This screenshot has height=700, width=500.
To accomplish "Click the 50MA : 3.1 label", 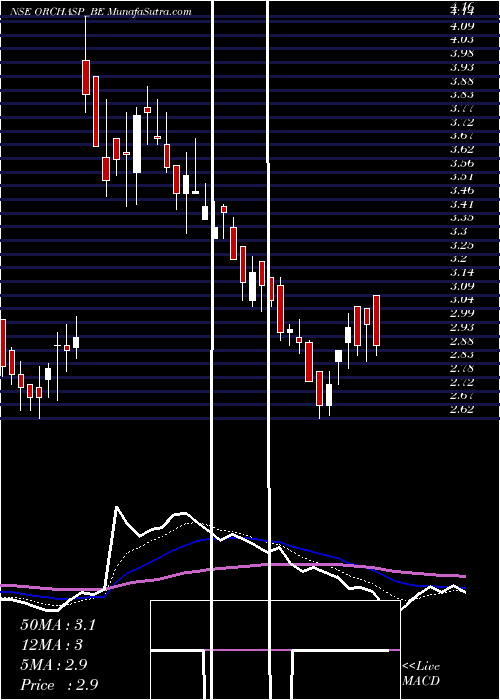I will [x=58, y=625].
